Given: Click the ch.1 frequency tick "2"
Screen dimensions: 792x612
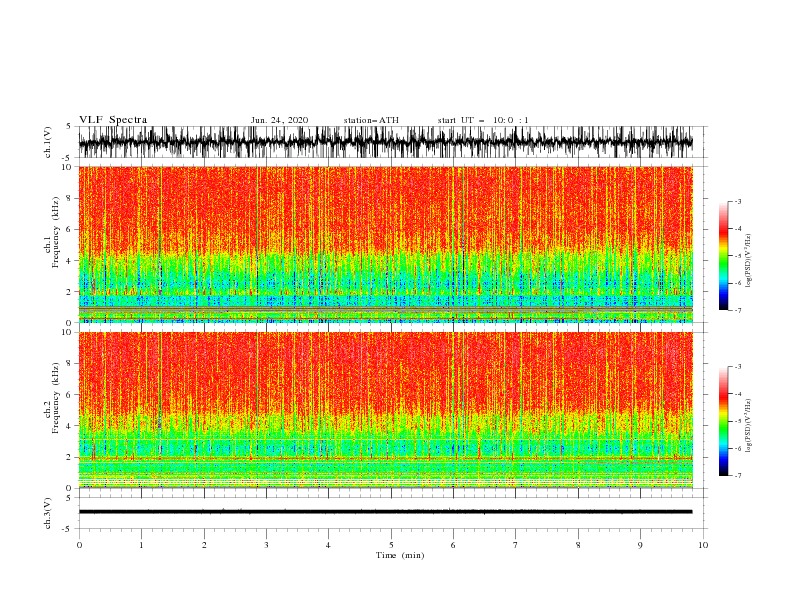Looking at the screenshot, I should pos(70,292).
